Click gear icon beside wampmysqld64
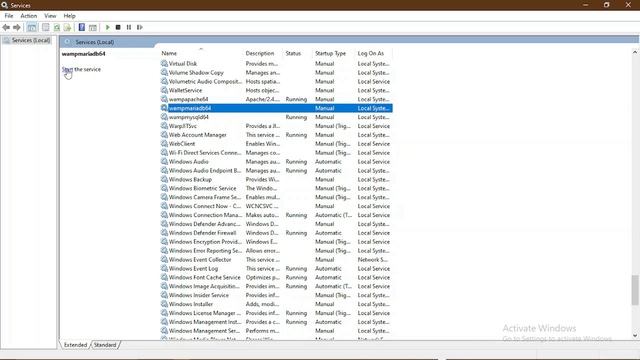 click(x=164, y=117)
